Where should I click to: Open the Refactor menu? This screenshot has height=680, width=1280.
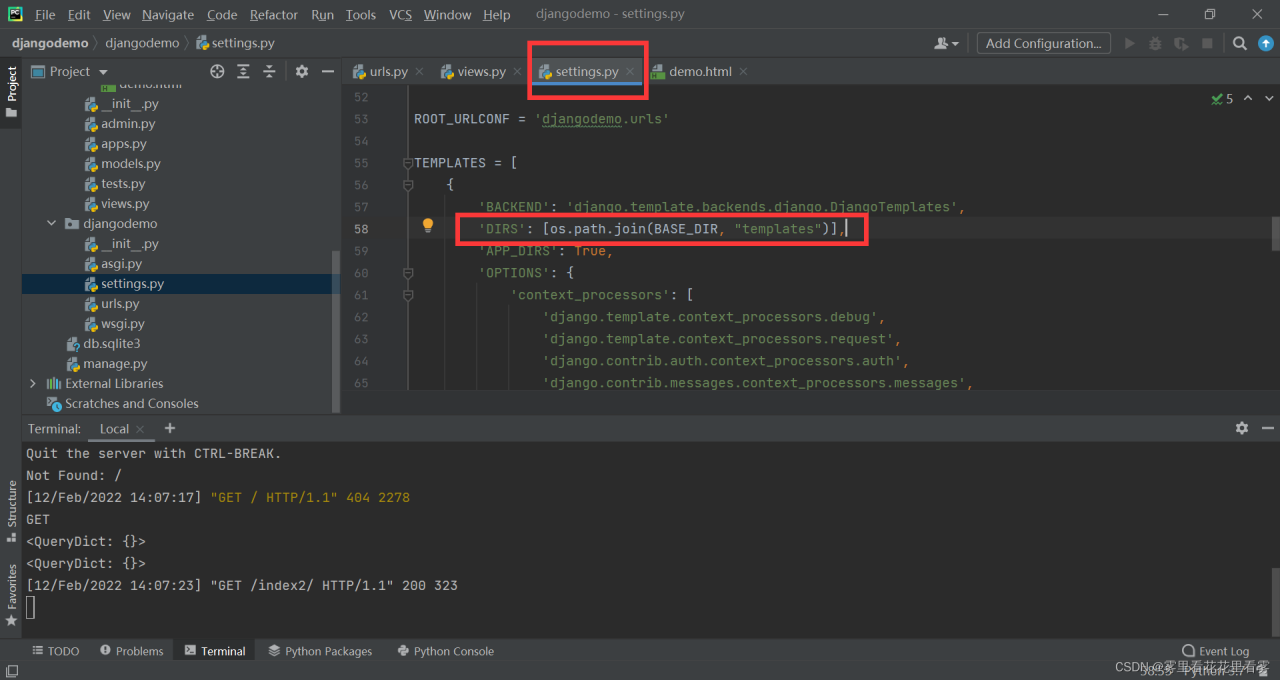tap(274, 15)
